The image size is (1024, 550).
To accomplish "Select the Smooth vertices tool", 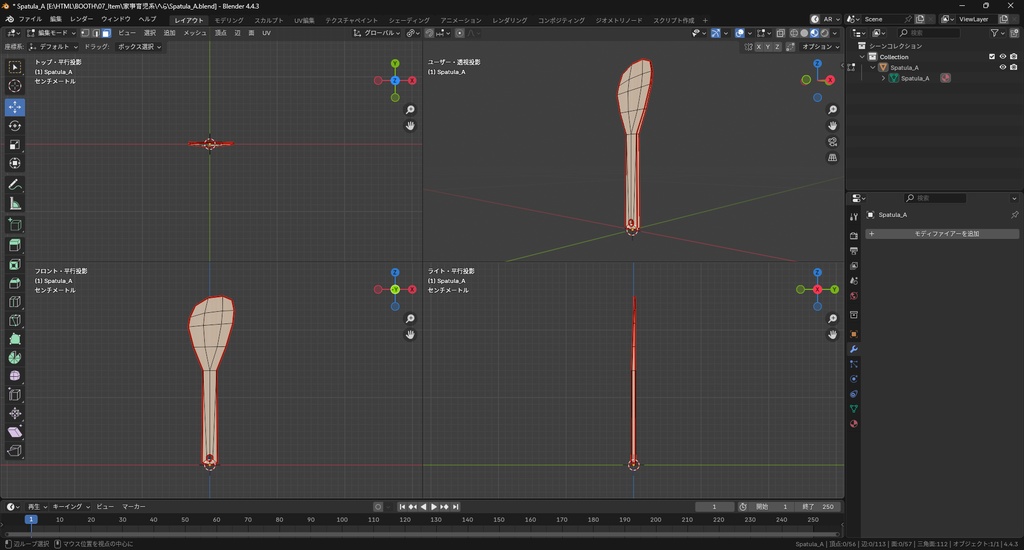I will [x=15, y=376].
